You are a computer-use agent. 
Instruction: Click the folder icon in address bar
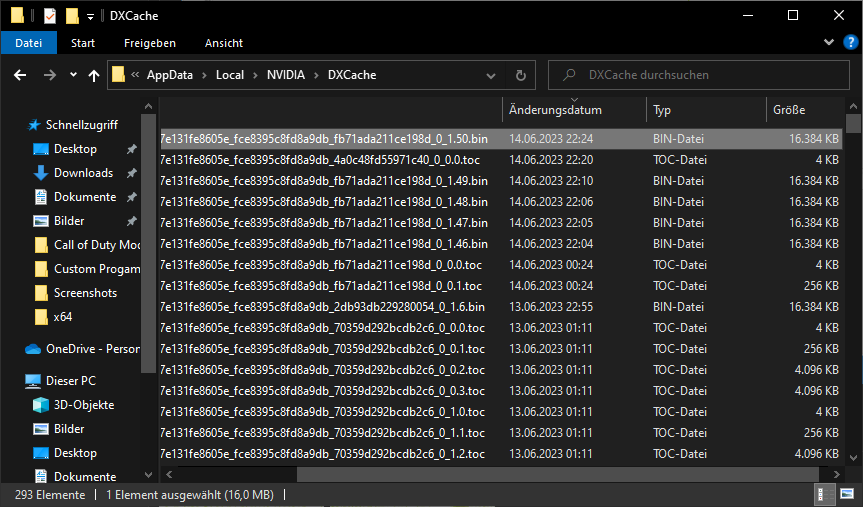pyautogui.click(x=118, y=75)
